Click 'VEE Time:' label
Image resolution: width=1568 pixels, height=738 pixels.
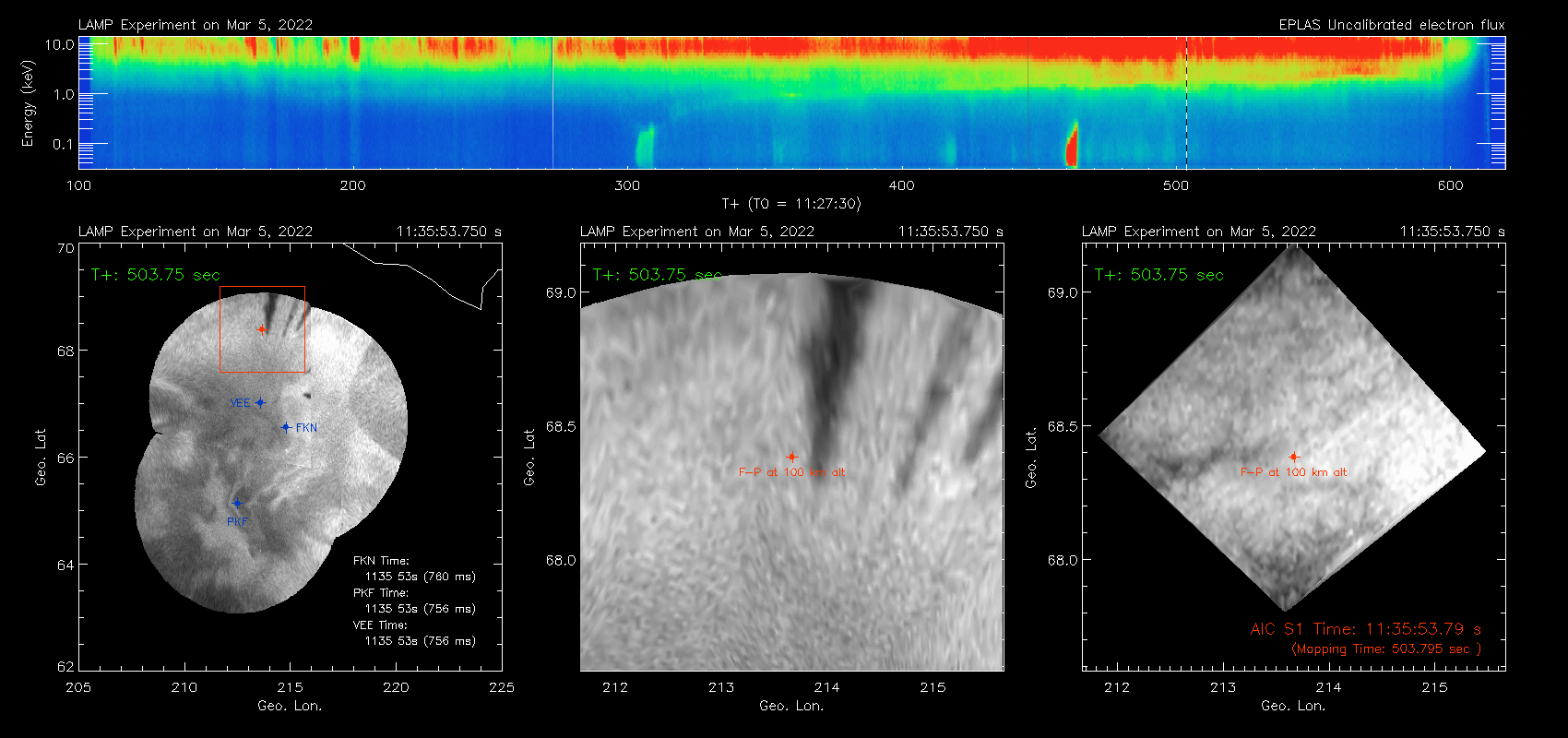pyautogui.click(x=381, y=625)
